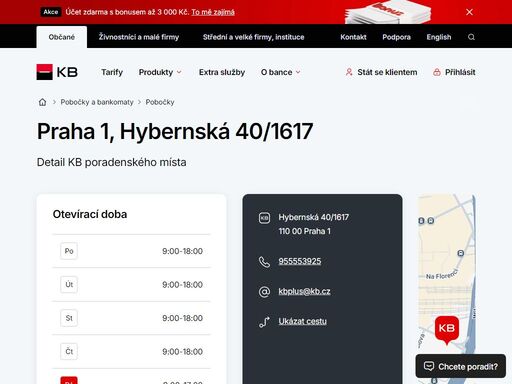
Task: Click the search magnifier icon
Action: (471, 37)
